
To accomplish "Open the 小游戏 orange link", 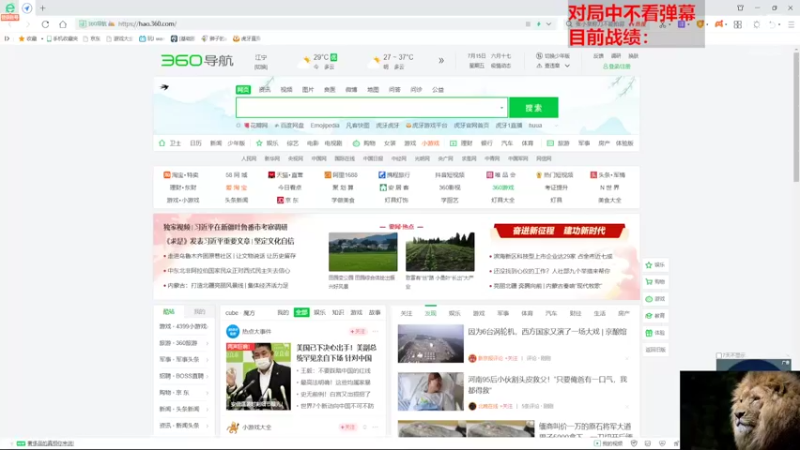I will 431,143.
